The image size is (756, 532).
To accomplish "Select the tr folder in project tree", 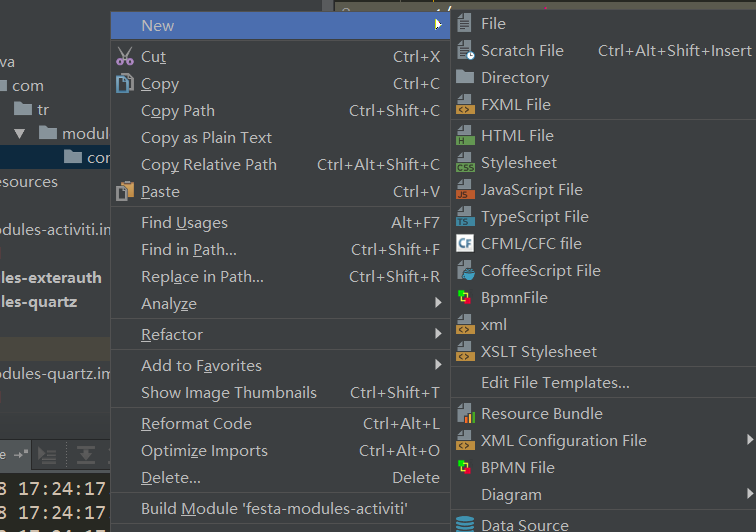I will coord(42,109).
